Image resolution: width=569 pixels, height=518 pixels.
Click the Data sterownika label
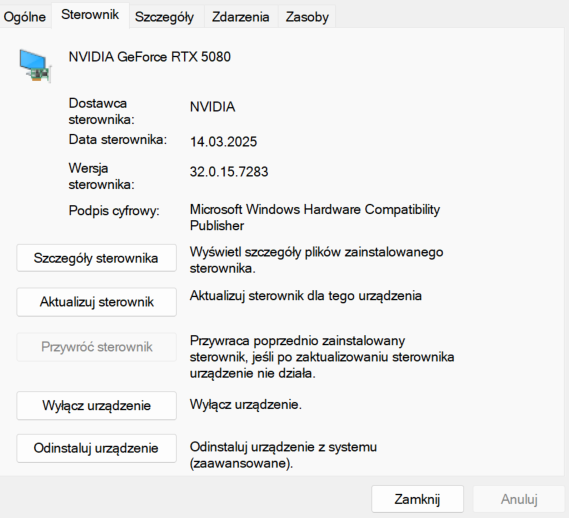[118, 140]
